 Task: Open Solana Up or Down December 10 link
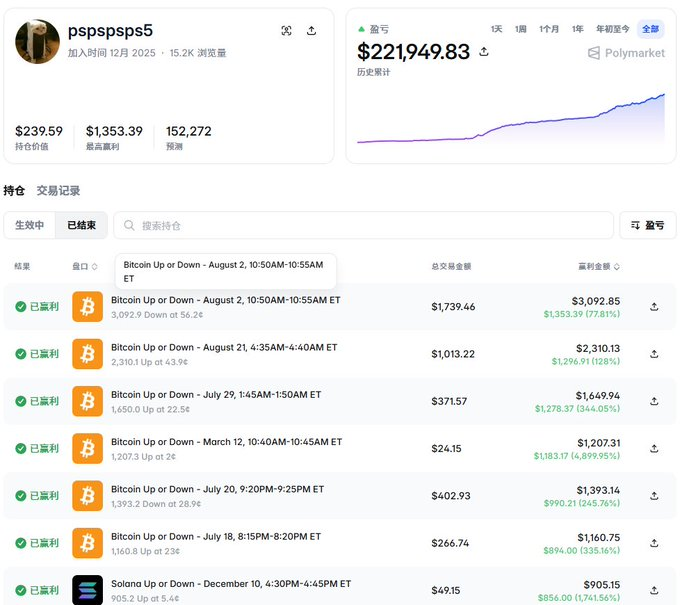[x=231, y=584]
